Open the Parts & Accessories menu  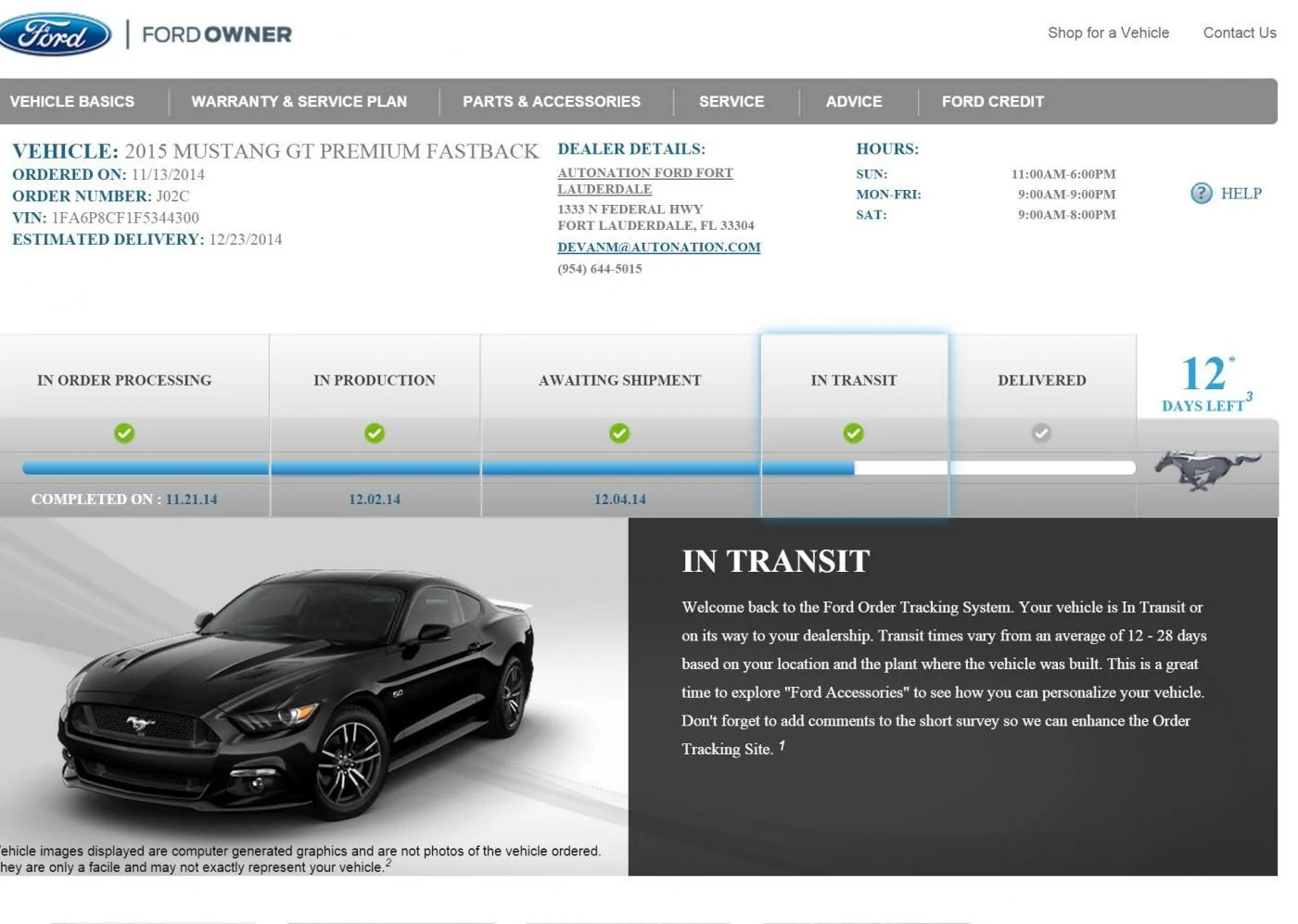pos(552,102)
